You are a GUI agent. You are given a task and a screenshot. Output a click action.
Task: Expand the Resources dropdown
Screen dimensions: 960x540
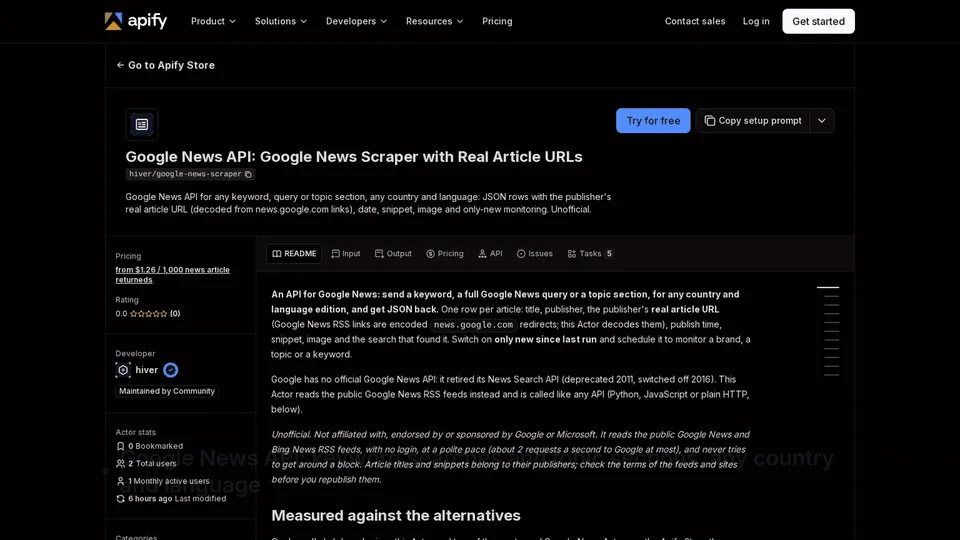[434, 21]
